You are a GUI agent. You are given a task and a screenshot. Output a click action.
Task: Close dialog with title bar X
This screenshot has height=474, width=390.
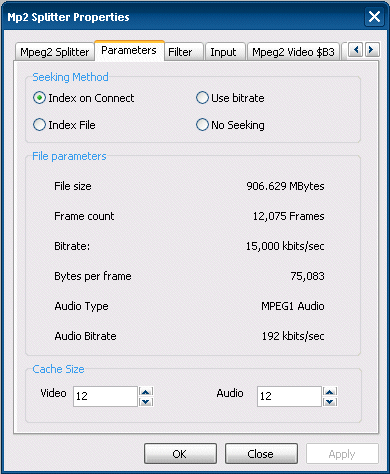[374, 16]
